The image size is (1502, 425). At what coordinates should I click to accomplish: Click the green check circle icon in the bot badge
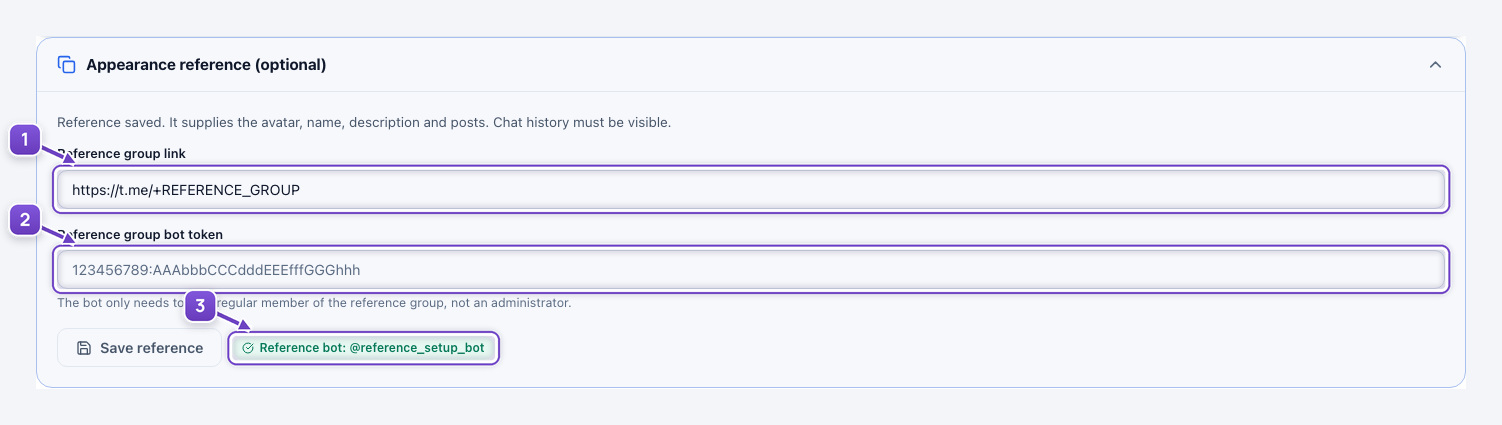click(248, 348)
